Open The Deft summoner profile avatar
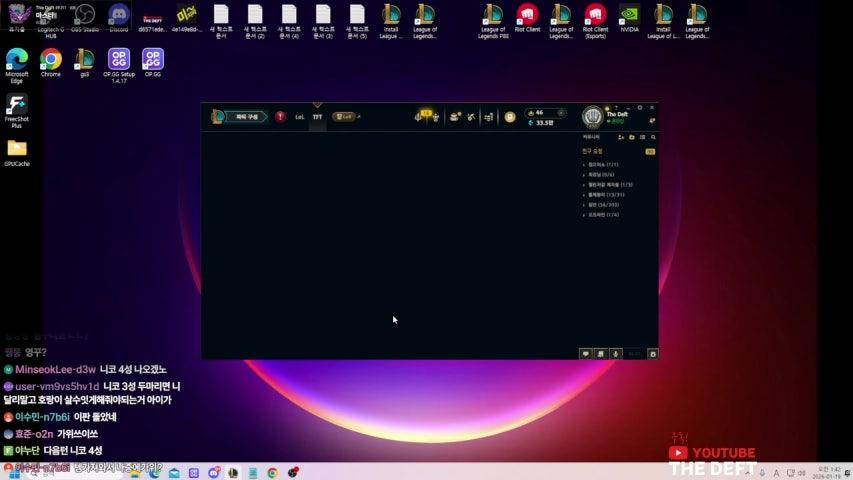The height and width of the screenshot is (480, 853). coord(593,117)
